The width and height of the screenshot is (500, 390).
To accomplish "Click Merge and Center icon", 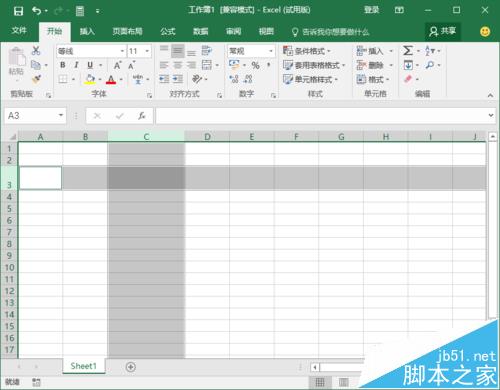I will point(207,65).
